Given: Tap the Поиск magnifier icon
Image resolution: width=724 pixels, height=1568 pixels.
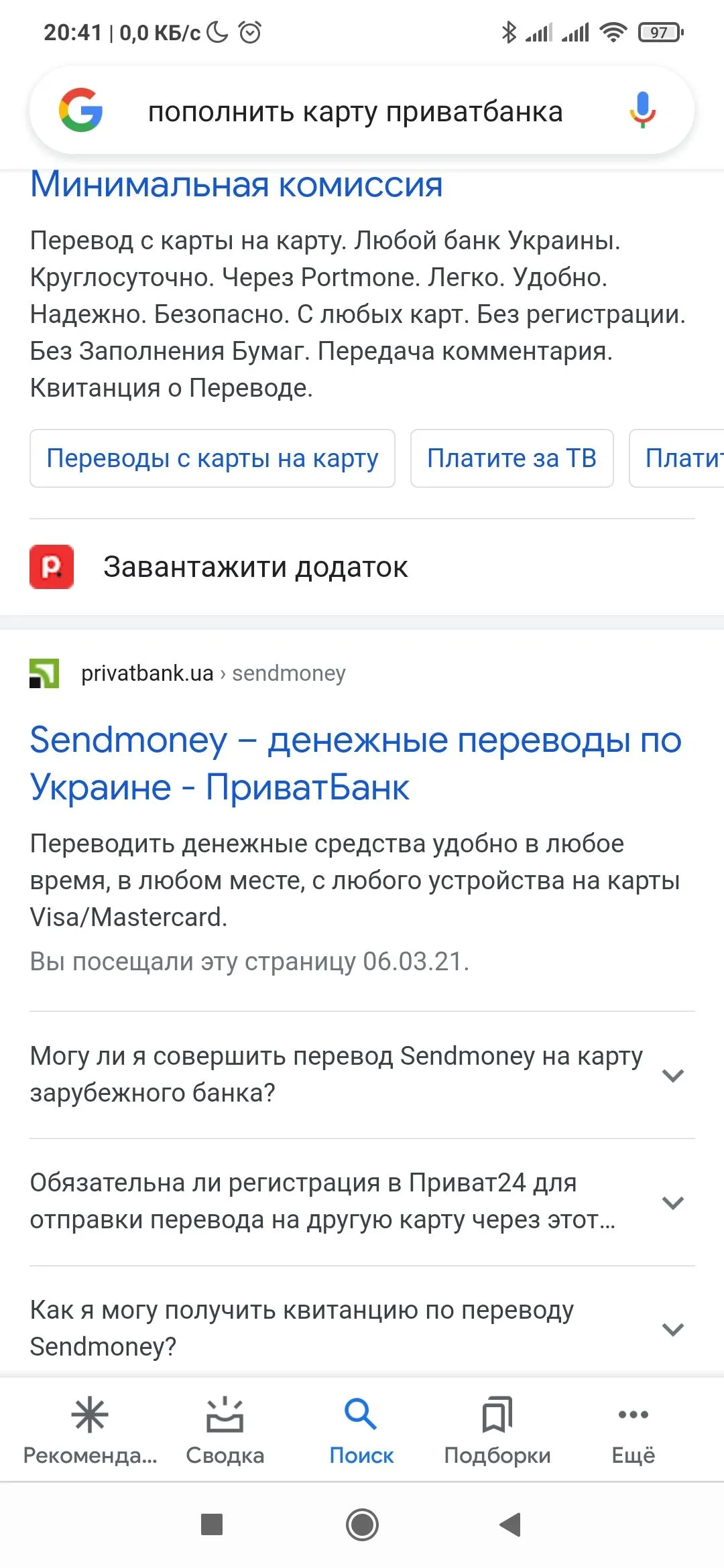Looking at the screenshot, I should pos(361,1415).
